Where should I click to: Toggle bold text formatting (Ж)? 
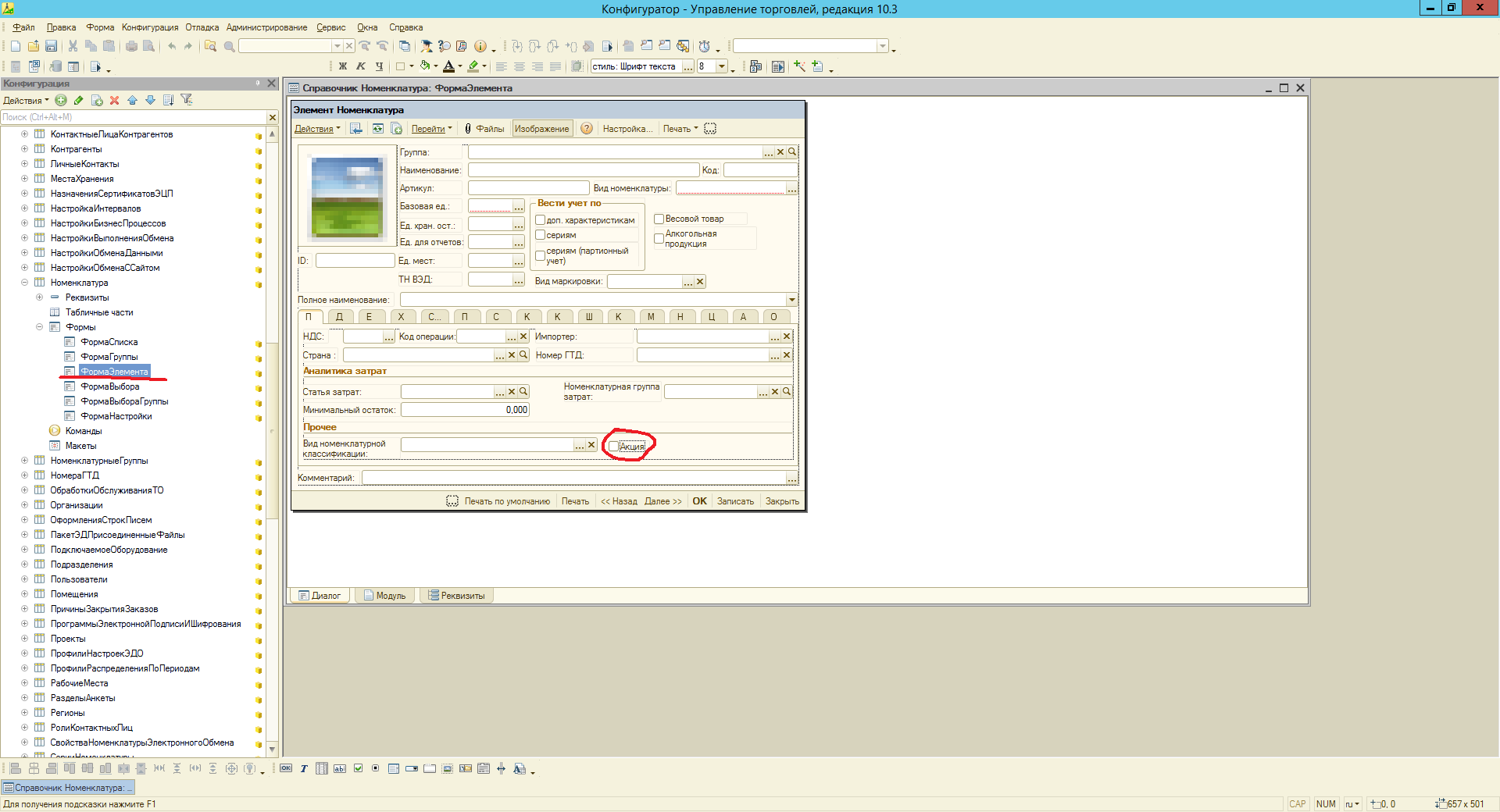pos(342,66)
